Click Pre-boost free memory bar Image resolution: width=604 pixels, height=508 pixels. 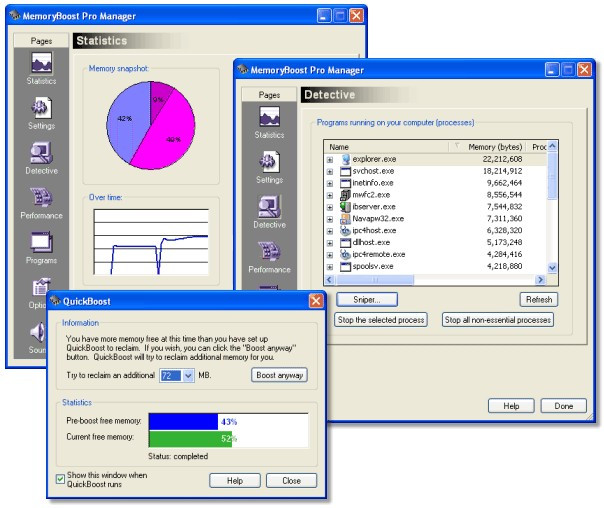(184, 422)
